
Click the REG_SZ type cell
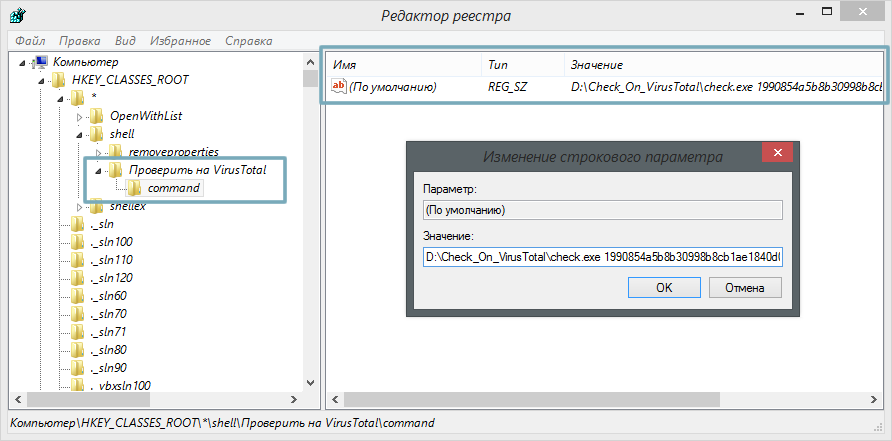(507, 88)
